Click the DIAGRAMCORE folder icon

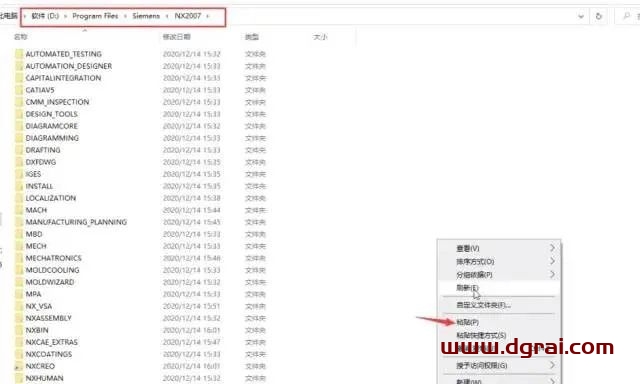click(x=19, y=126)
